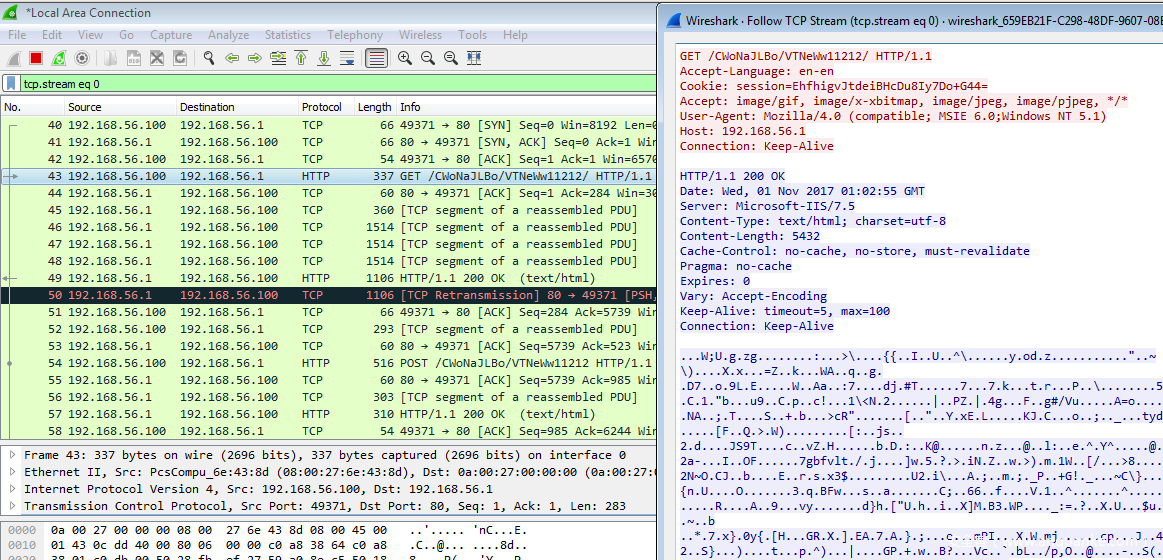1163x560 pixels.
Task: Restart the current capture
Action: [x=59, y=59]
